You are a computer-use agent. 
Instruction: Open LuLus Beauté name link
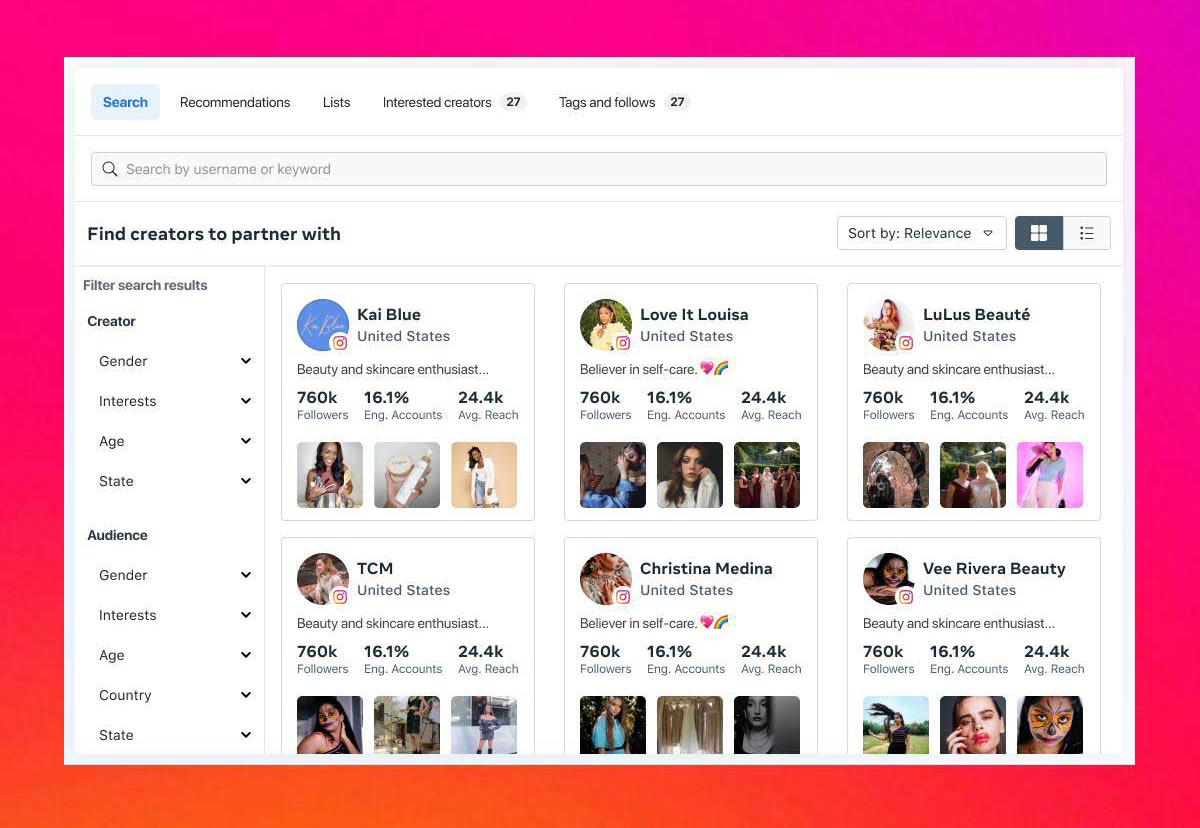pos(976,314)
